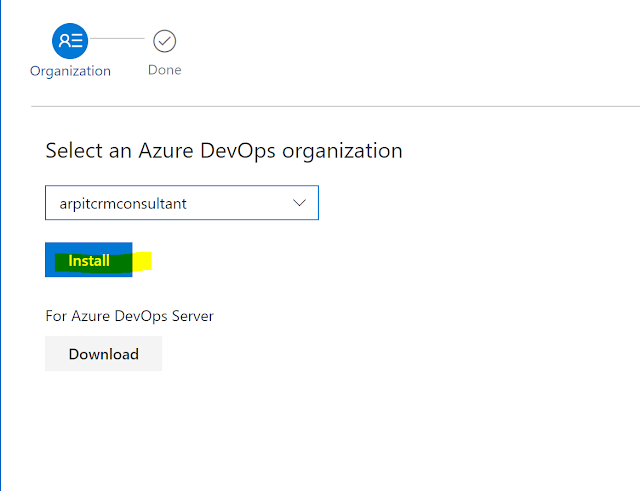The width and height of the screenshot is (640, 491).
Task: Click the word 'Server' below Install button
Action: [x=192, y=316]
